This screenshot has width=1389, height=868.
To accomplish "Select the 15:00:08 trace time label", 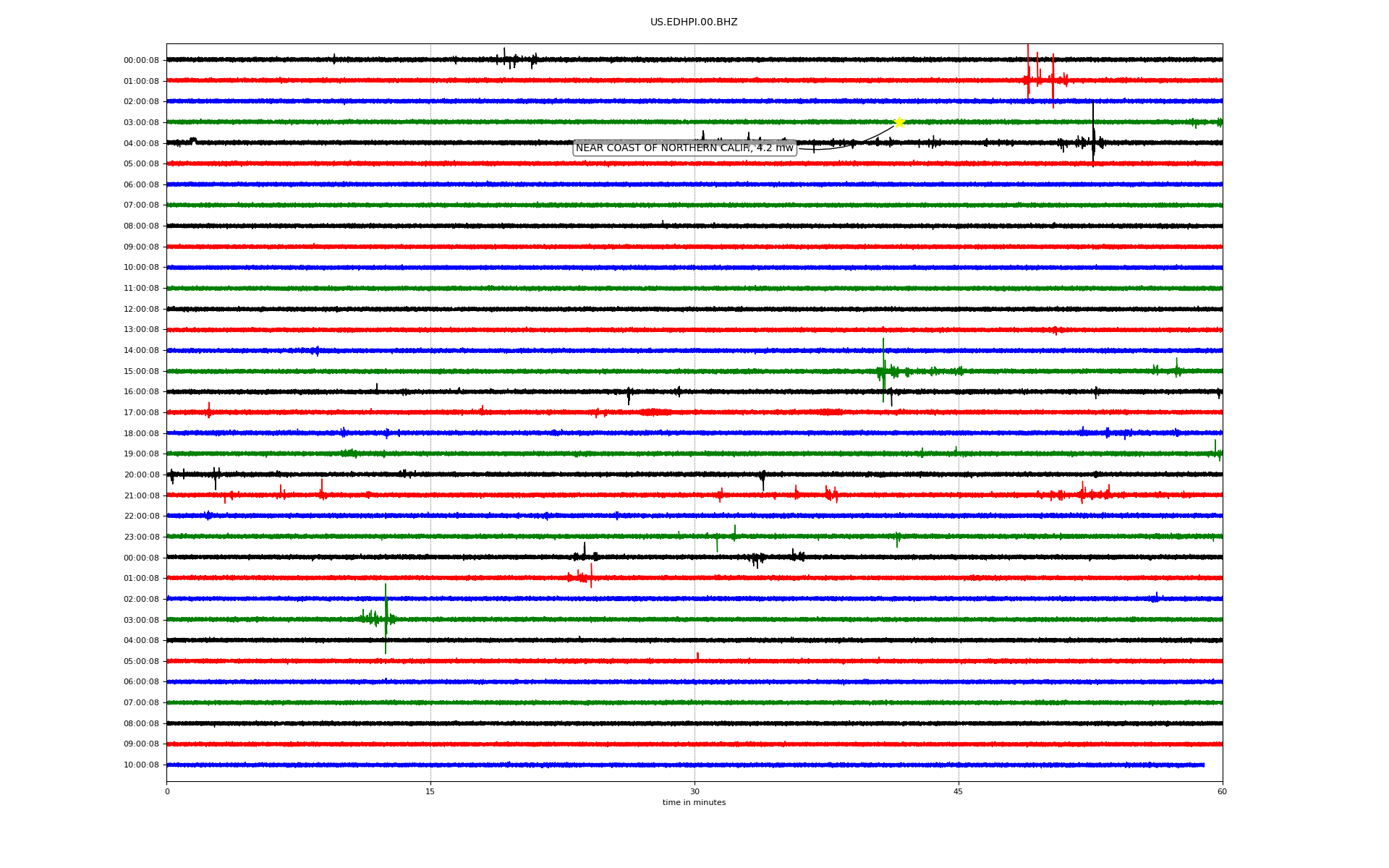I will pos(141,372).
